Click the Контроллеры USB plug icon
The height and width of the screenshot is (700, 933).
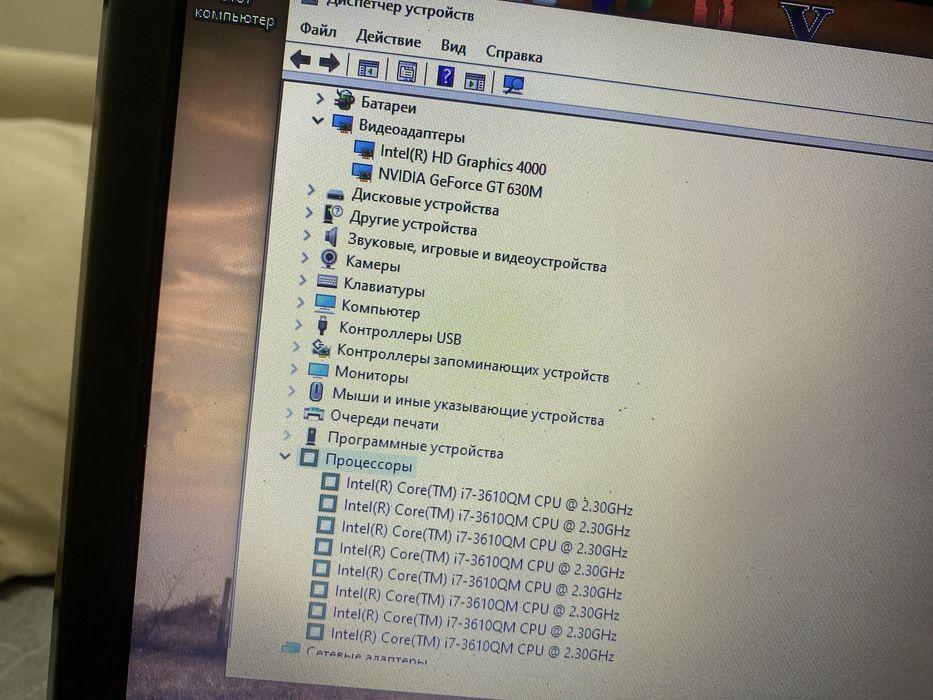323,326
